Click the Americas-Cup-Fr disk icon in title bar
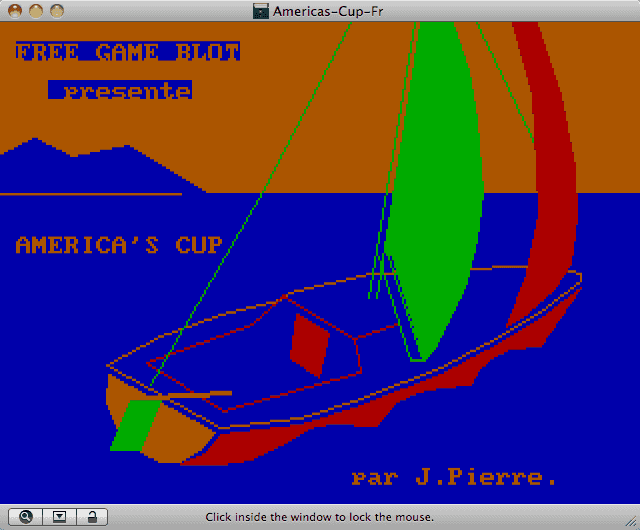Viewport: 640px width, 530px height. (260, 11)
